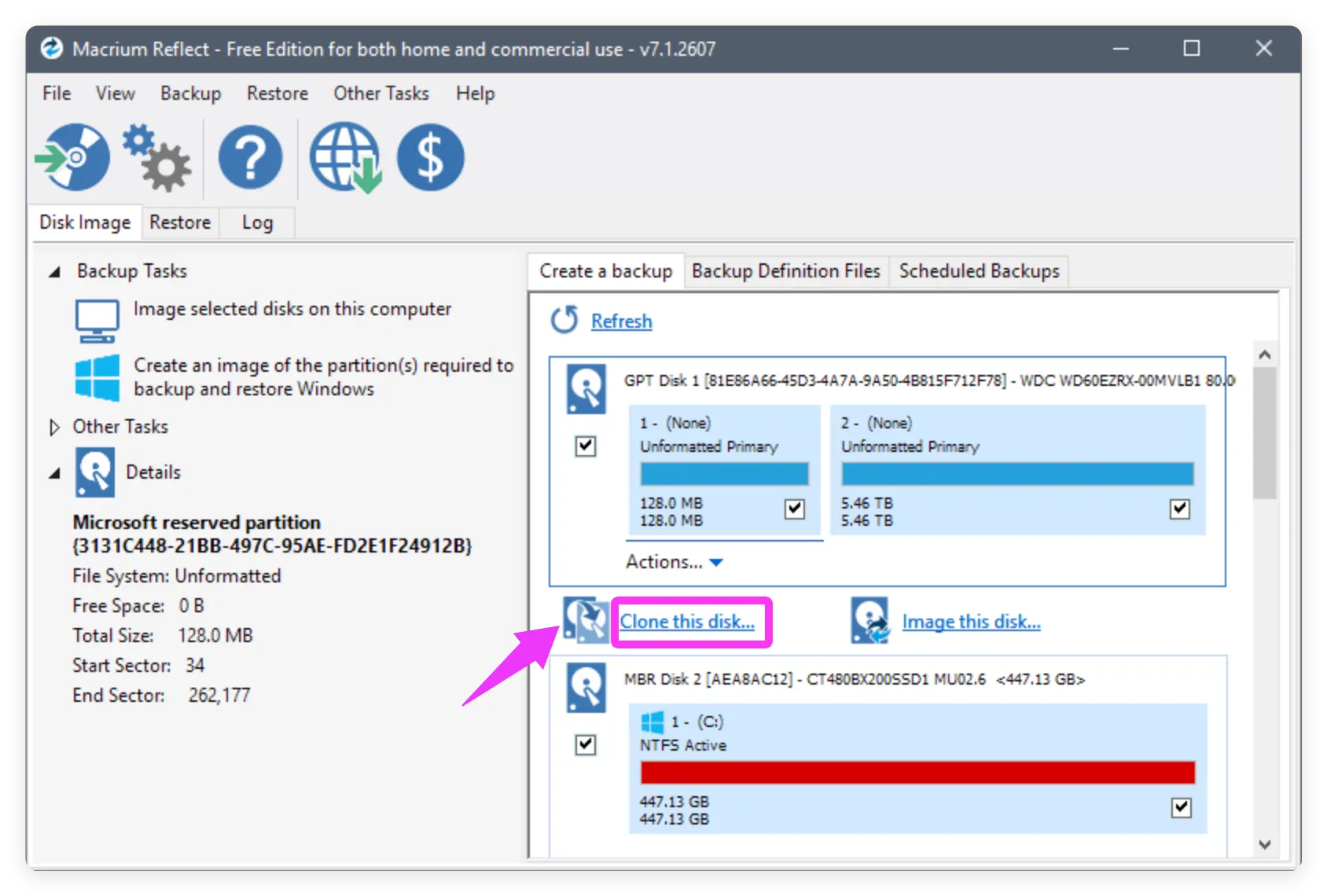Open the View menu

pos(116,94)
